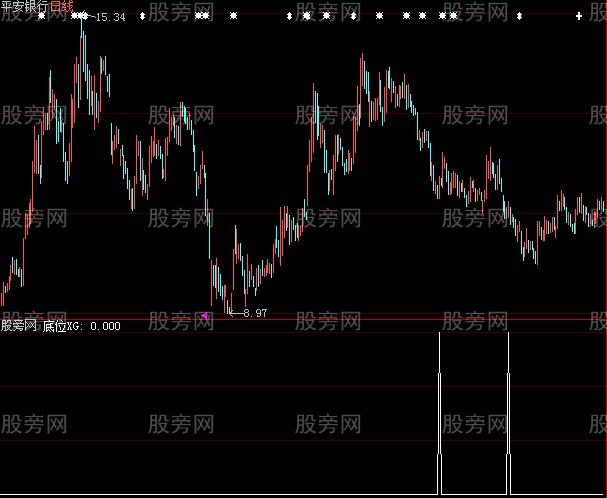Select the leftmost diamond marker in top row
The image size is (607, 498).
141,17
